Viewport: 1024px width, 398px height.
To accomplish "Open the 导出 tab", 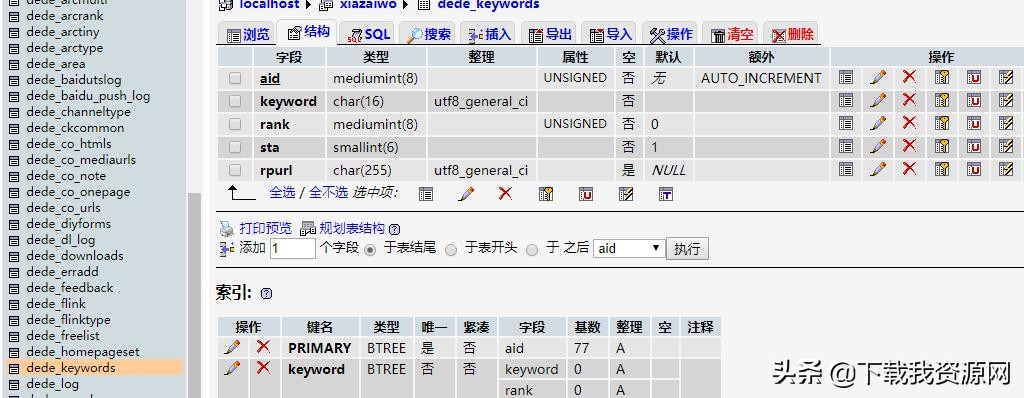I will pos(550,35).
